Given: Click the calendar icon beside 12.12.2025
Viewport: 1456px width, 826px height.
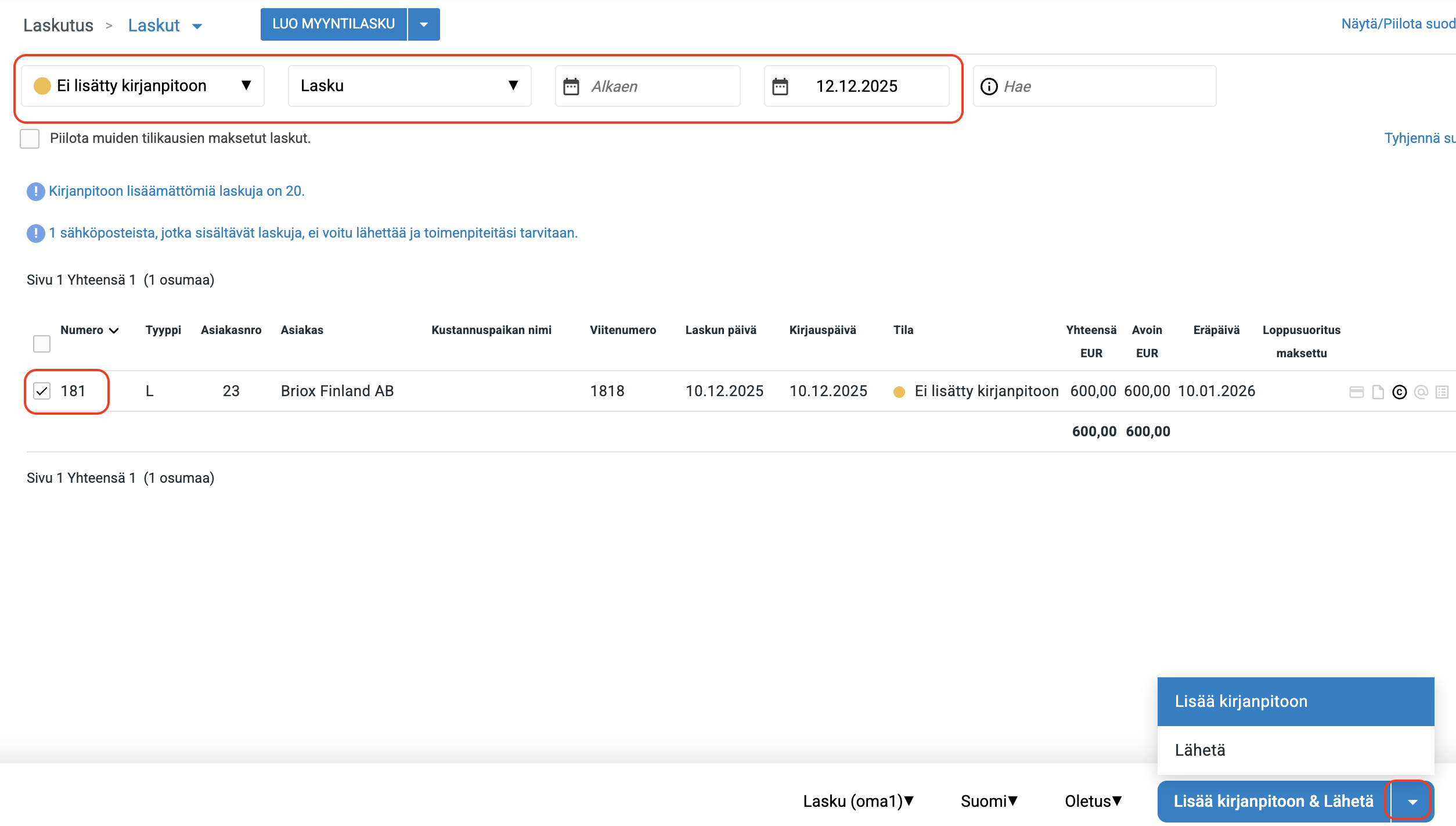Looking at the screenshot, I should 780,87.
